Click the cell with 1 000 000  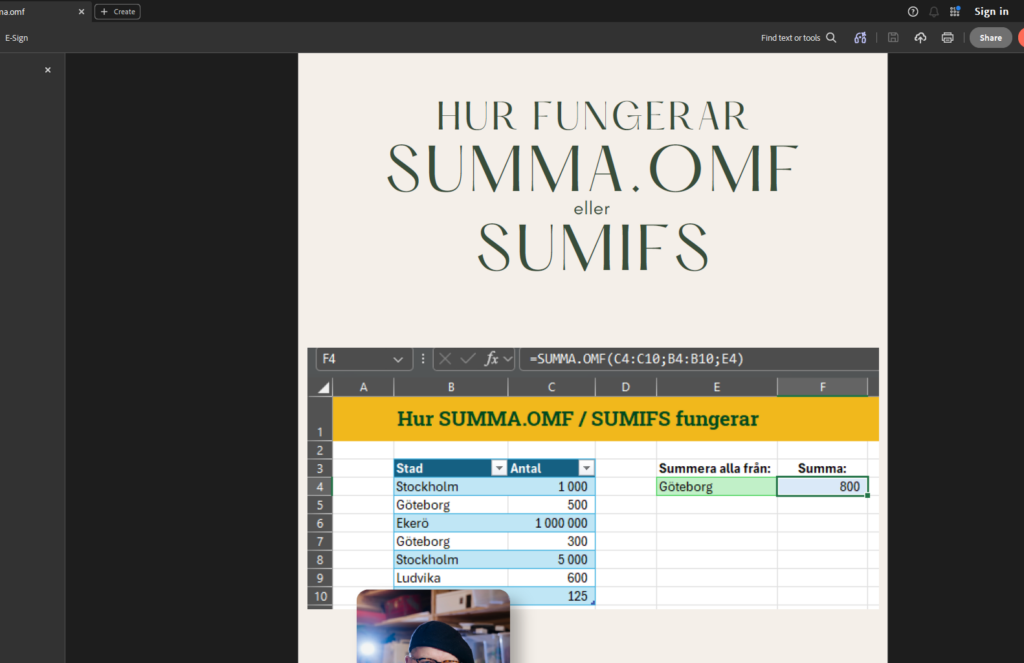pyautogui.click(x=551, y=523)
